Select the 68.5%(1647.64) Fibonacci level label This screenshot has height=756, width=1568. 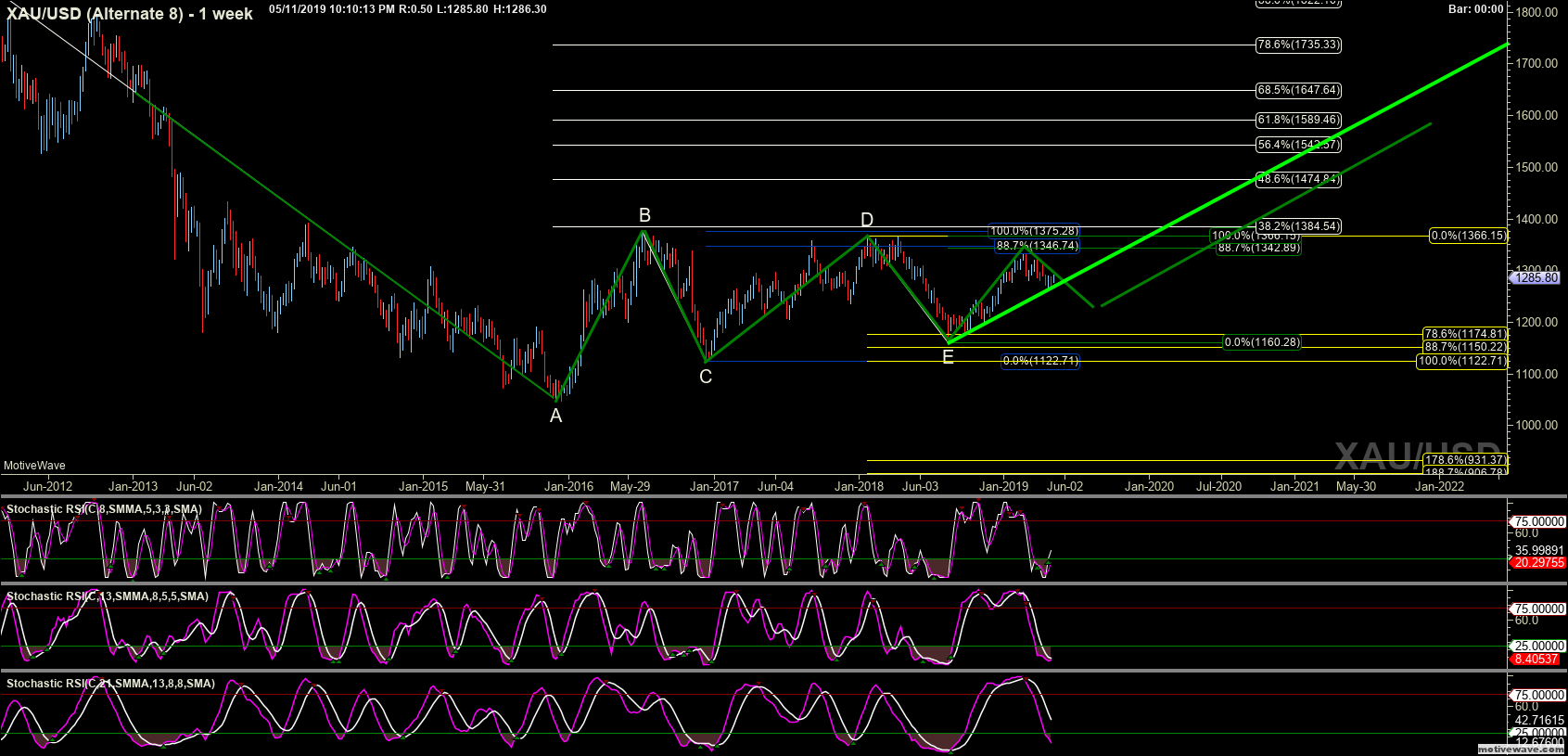pos(1298,90)
